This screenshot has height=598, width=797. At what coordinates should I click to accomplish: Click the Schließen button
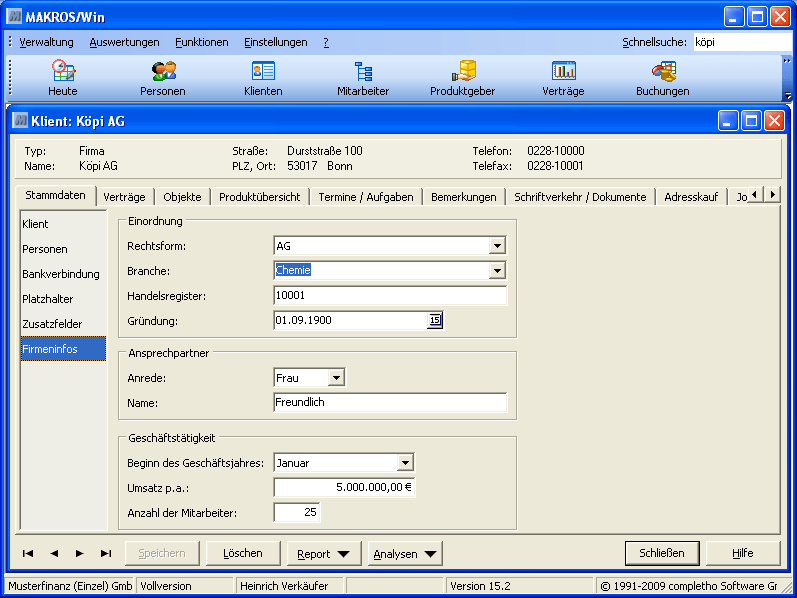point(662,553)
